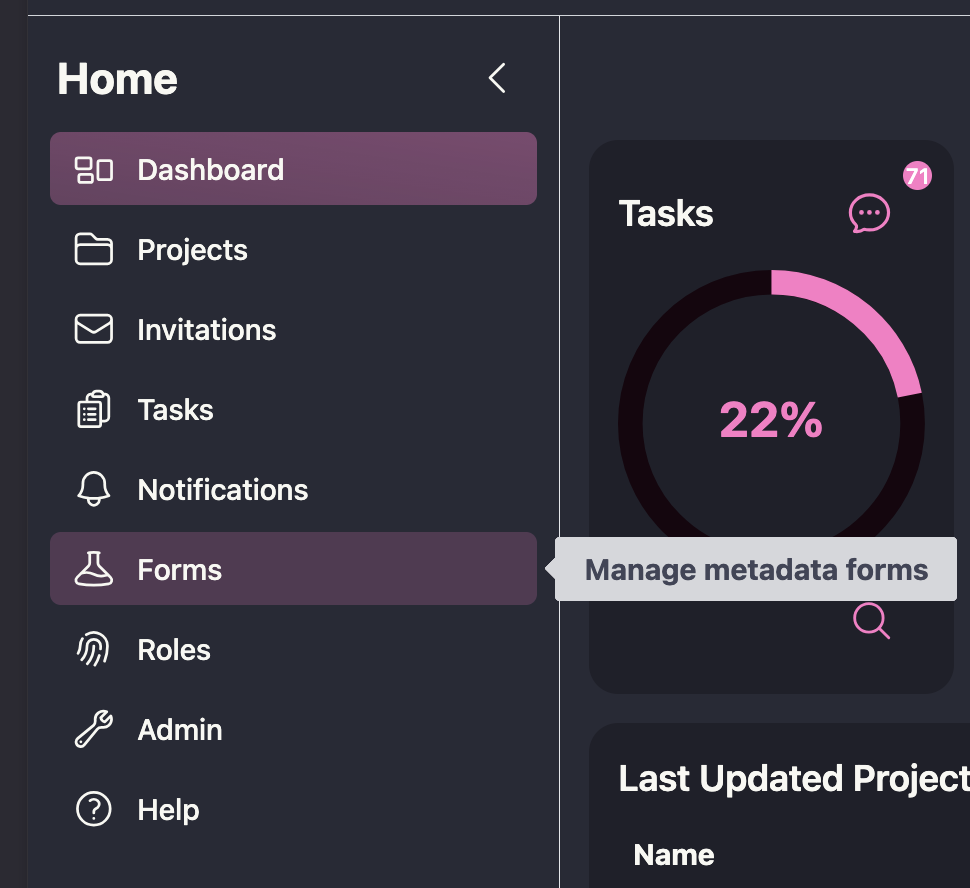Collapse the Home sidebar with chevron

pos(497,78)
